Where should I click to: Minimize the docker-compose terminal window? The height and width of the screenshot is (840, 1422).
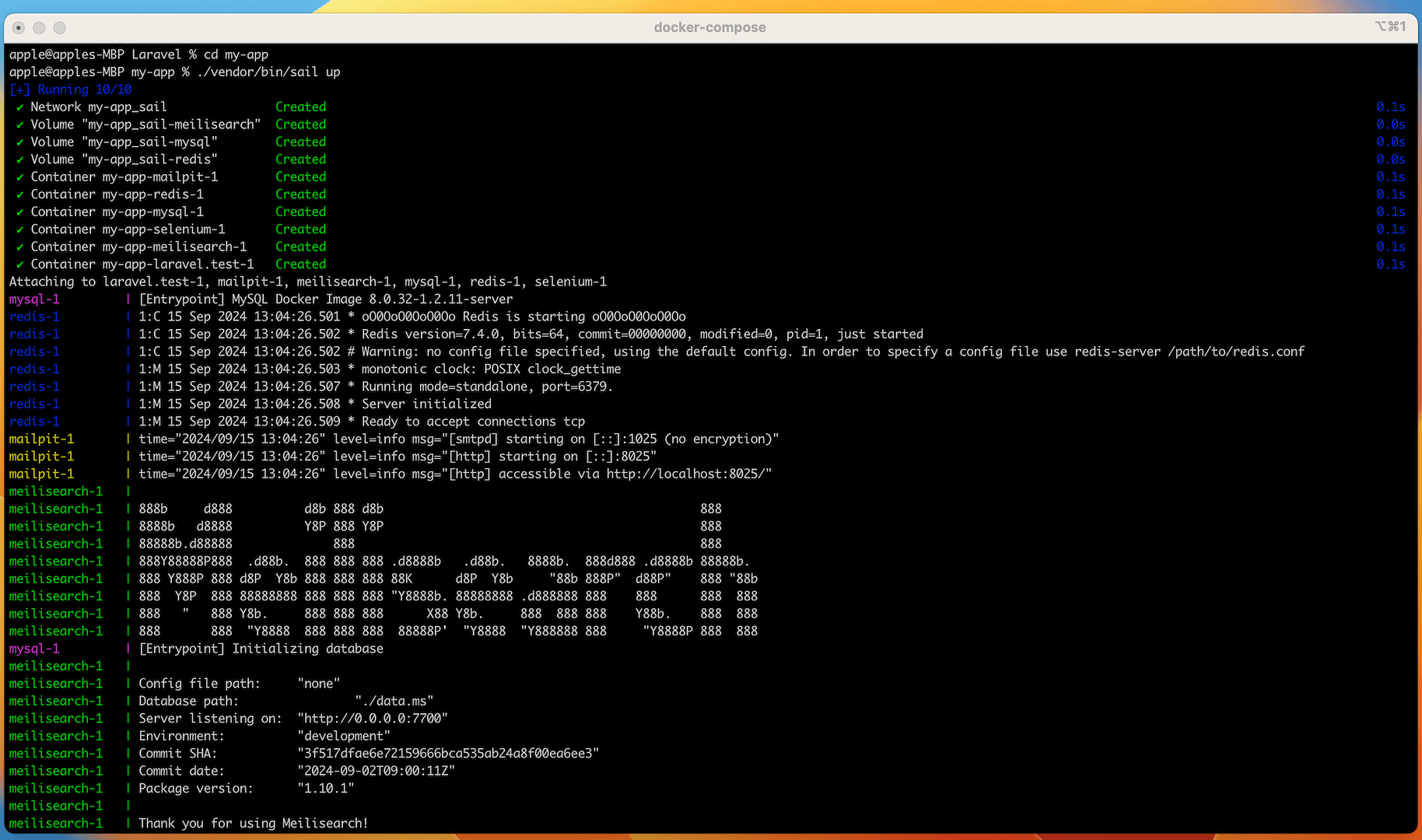pyautogui.click(x=39, y=28)
